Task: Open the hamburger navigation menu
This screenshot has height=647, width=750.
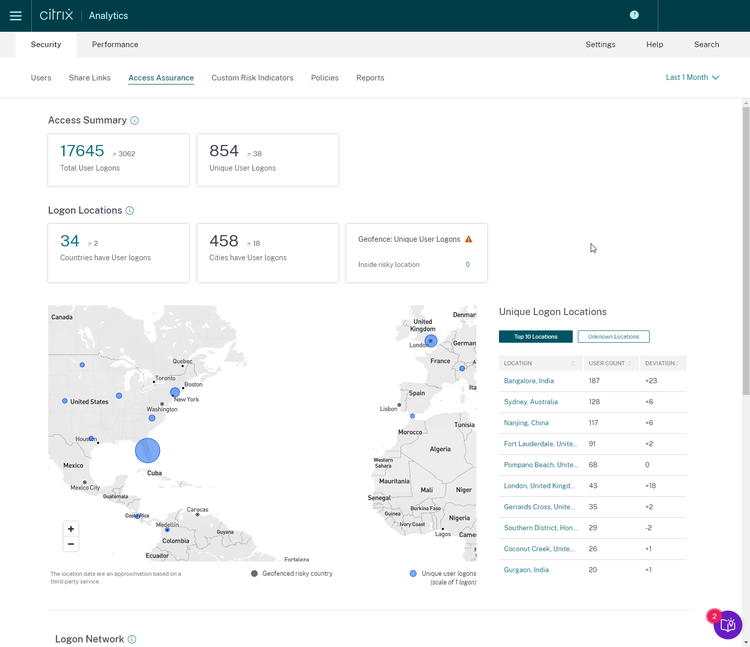Action: (x=16, y=16)
